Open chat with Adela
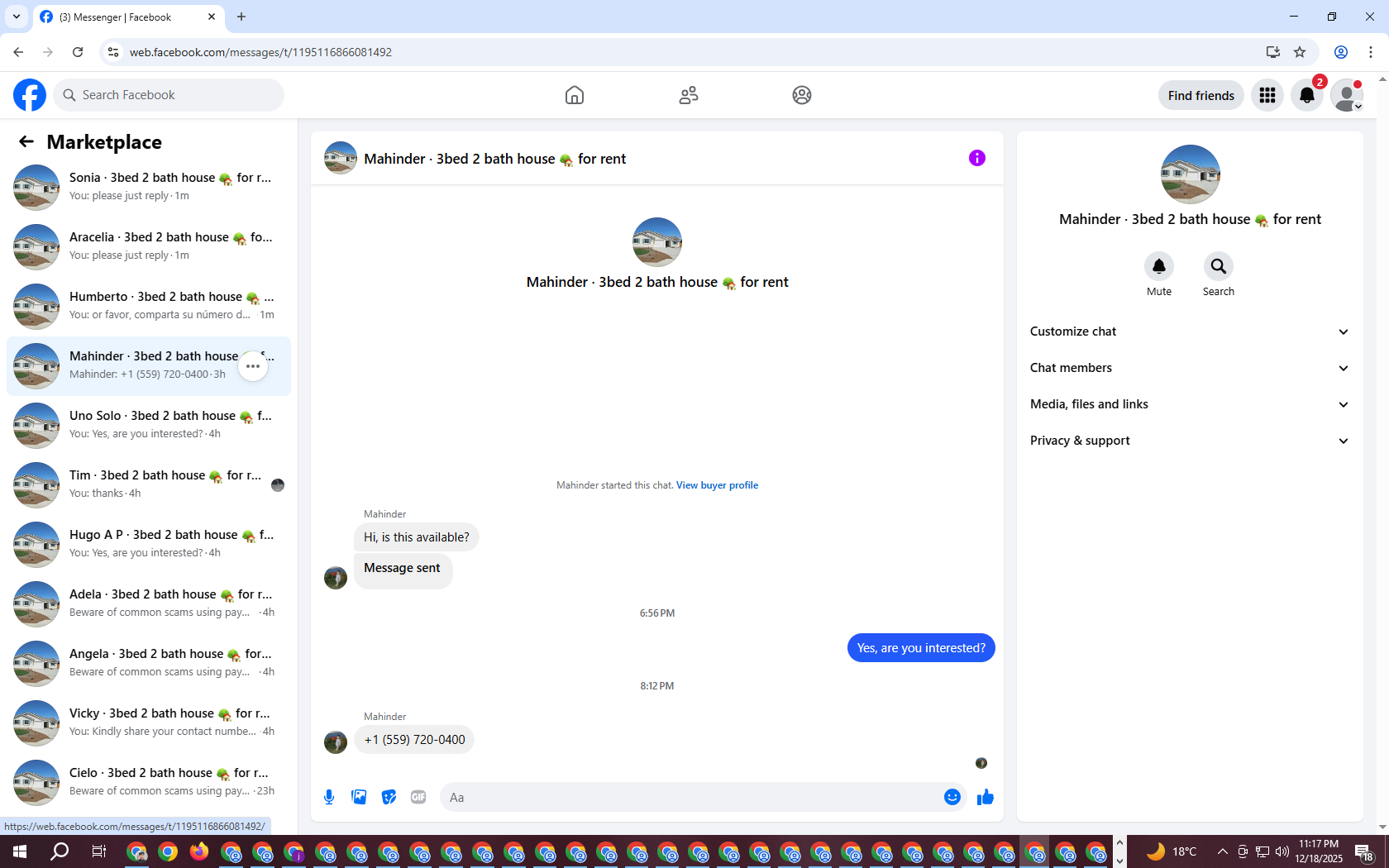This screenshot has height=868, width=1389. pyautogui.click(x=149, y=603)
